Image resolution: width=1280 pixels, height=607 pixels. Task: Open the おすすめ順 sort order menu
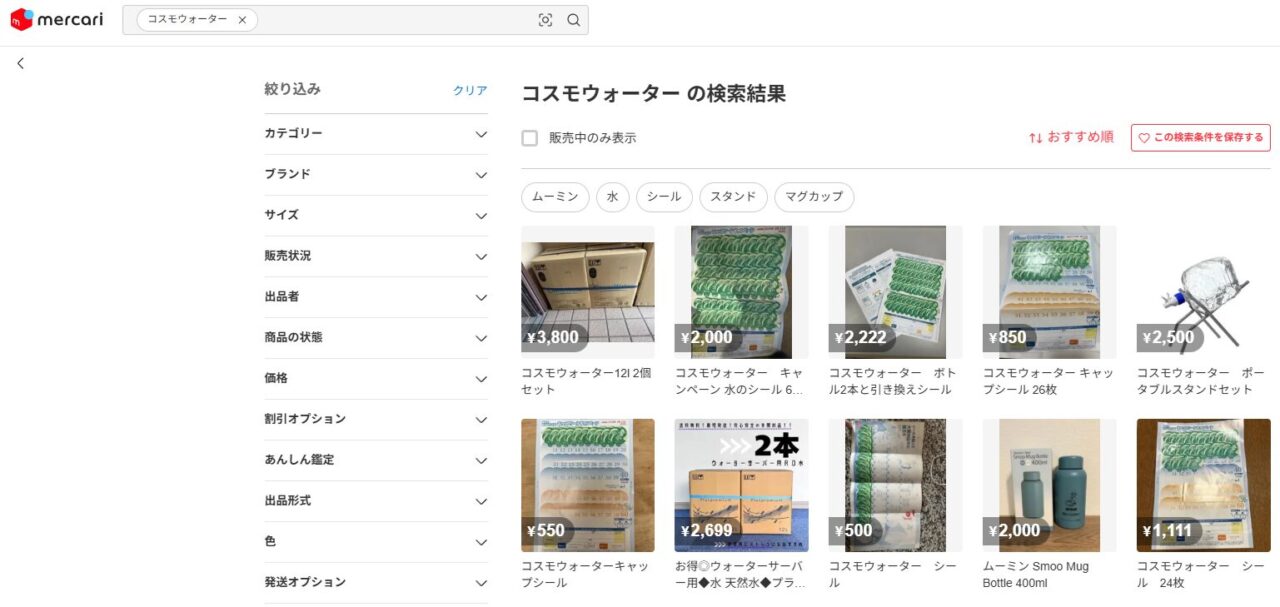[1070, 138]
